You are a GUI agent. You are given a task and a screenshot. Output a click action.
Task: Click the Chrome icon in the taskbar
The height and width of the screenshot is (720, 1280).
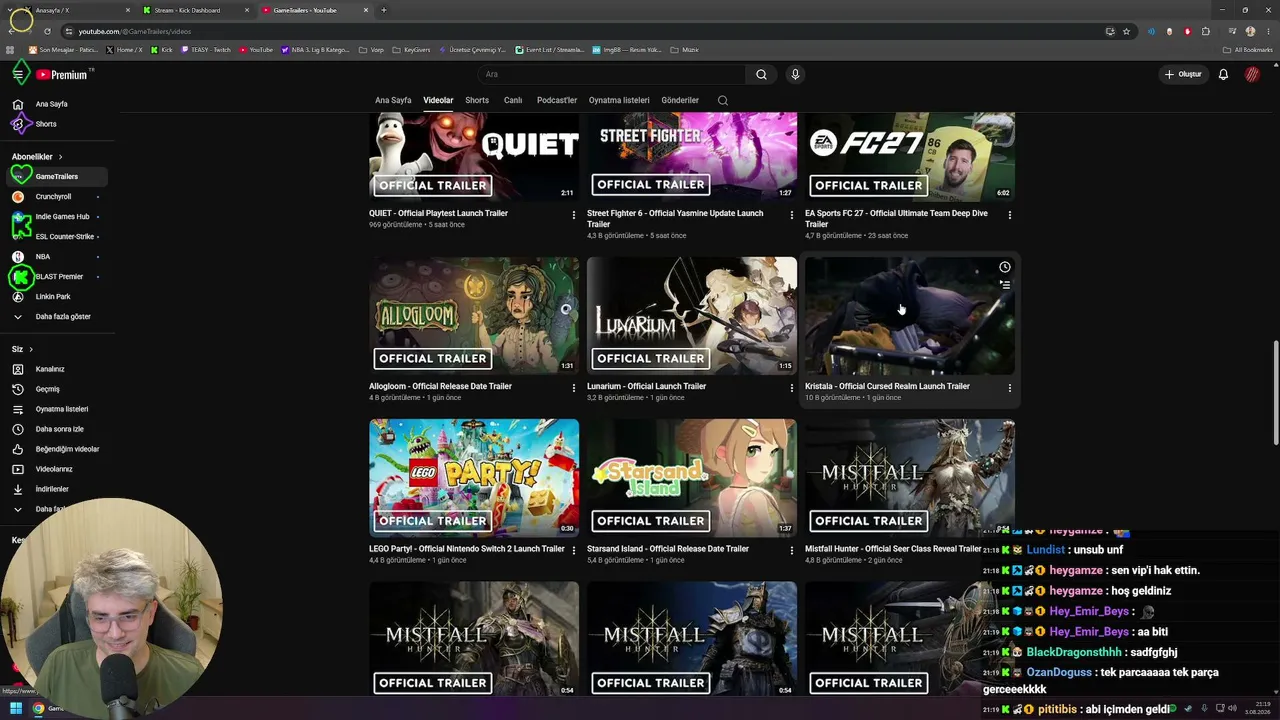click(x=39, y=709)
